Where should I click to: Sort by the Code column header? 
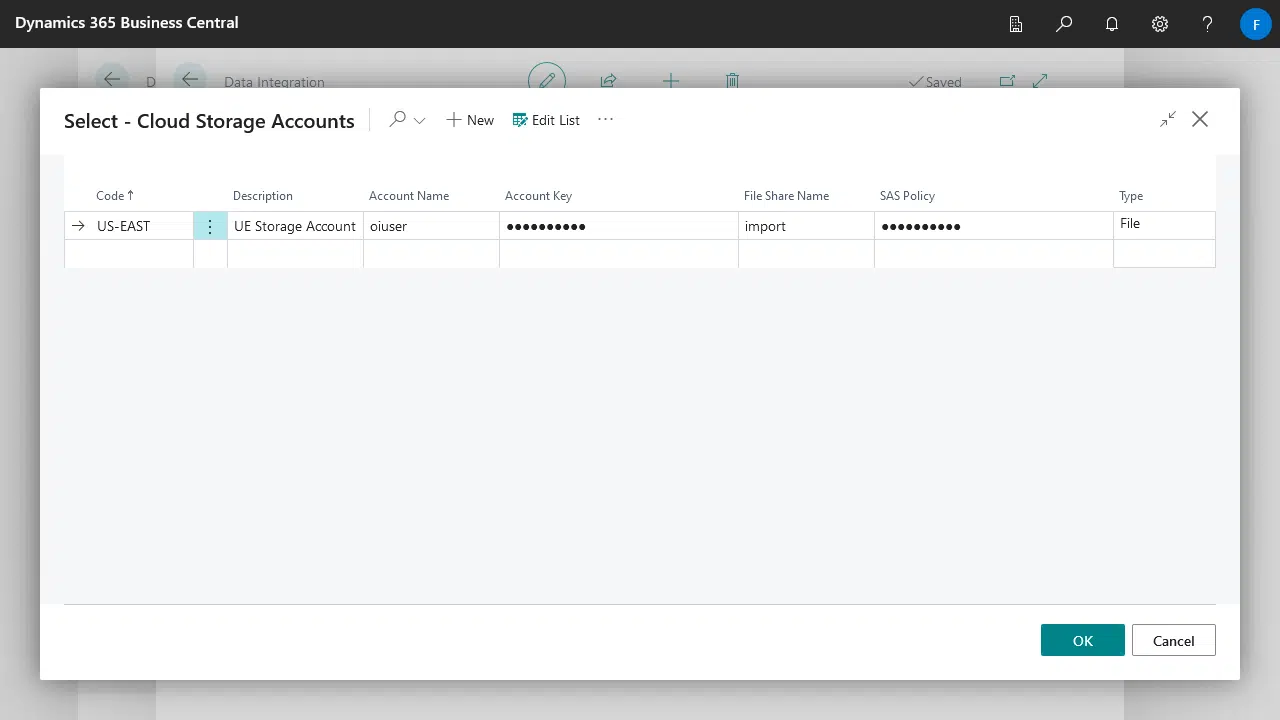tap(114, 195)
